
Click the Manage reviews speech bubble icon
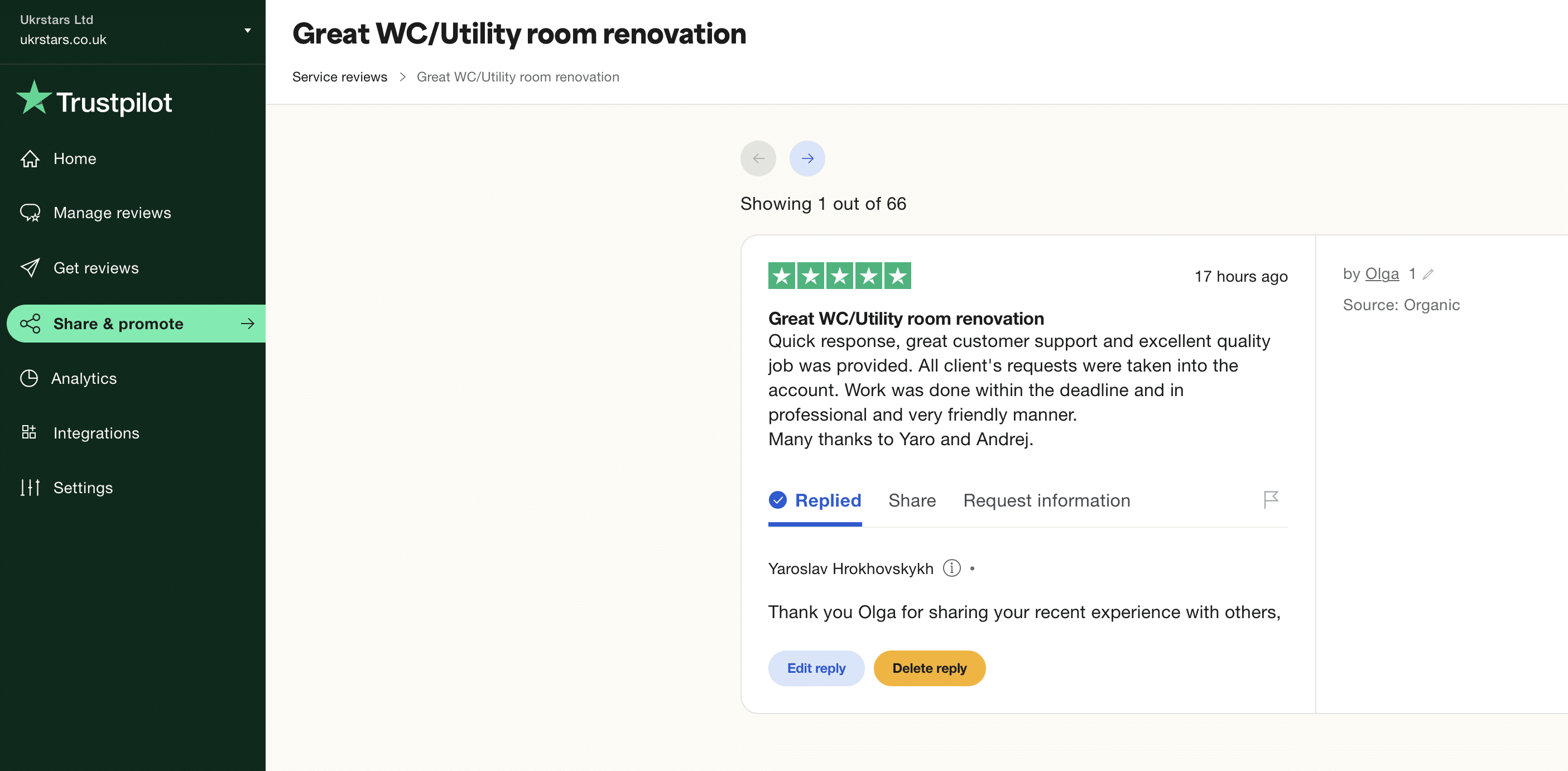30,213
